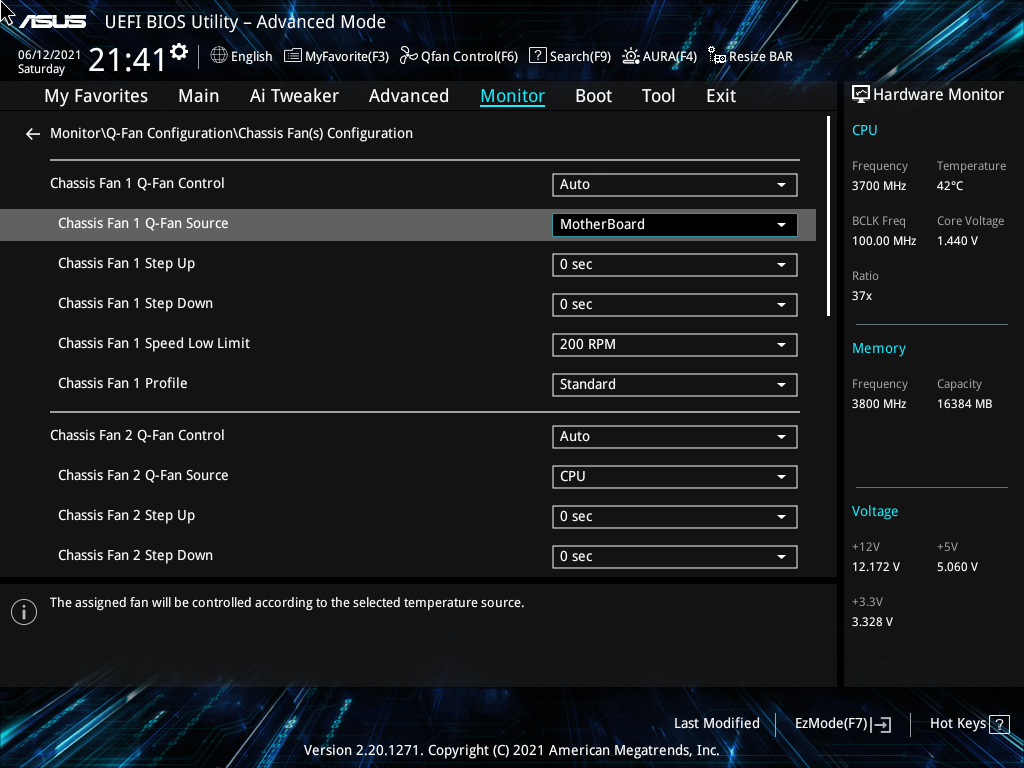Click the Resize BAR icon

click(x=716, y=56)
